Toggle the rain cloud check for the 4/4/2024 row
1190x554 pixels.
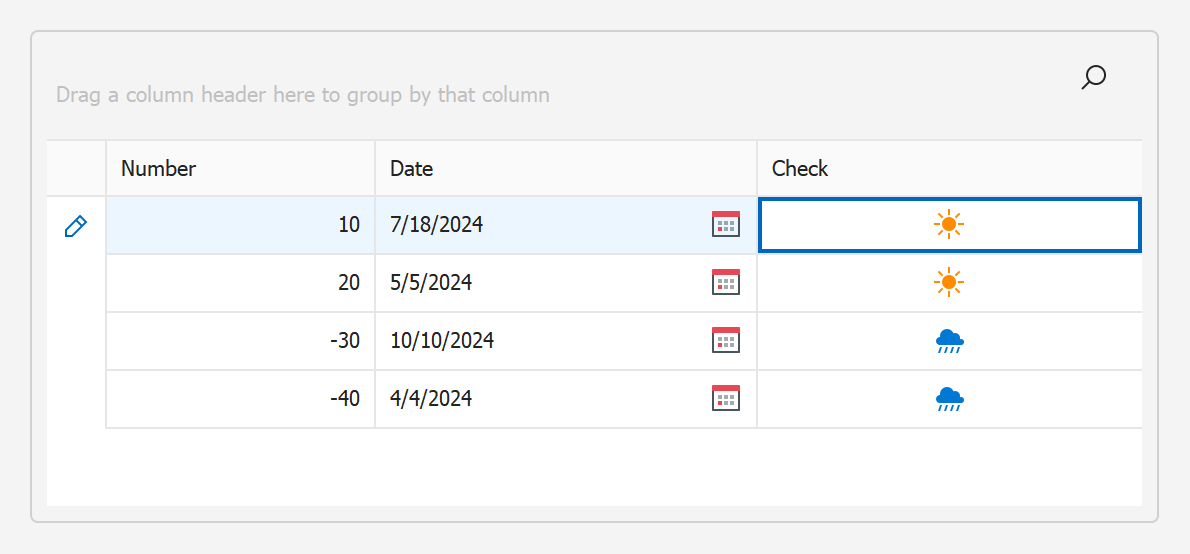pos(948,400)
